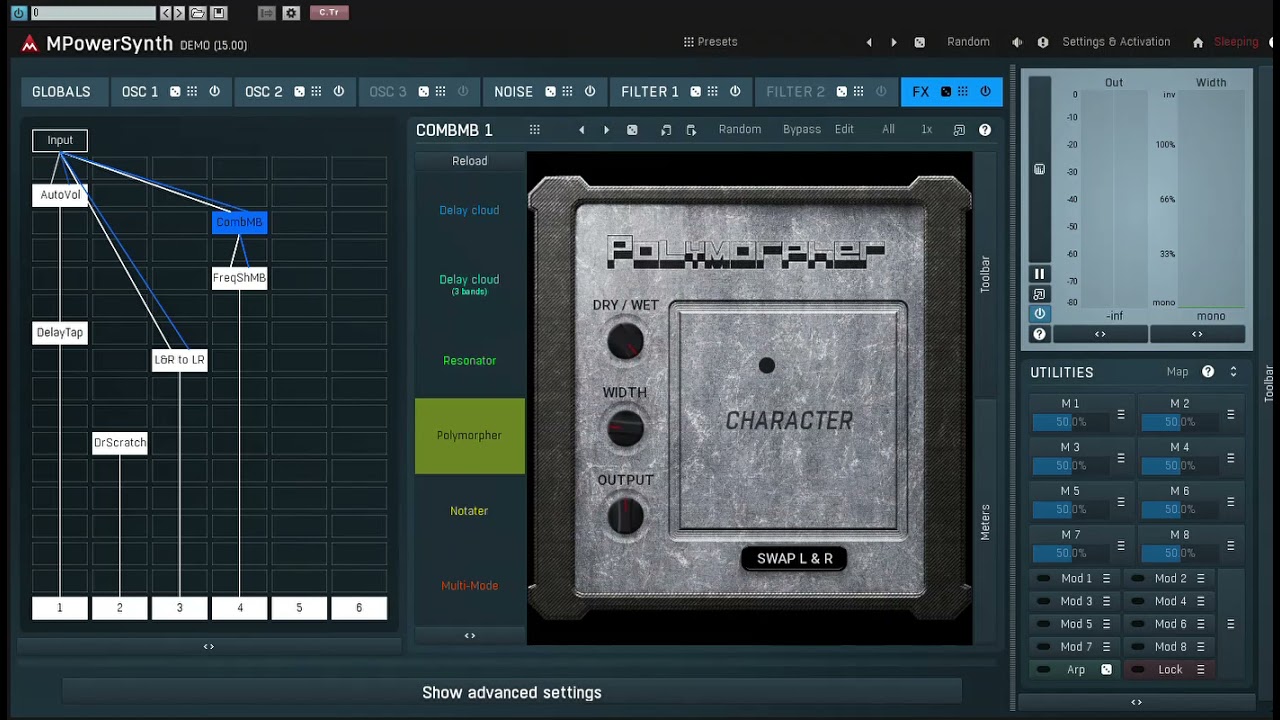Open the main Presets browser

pyautogui.click(x=711, y=42)
